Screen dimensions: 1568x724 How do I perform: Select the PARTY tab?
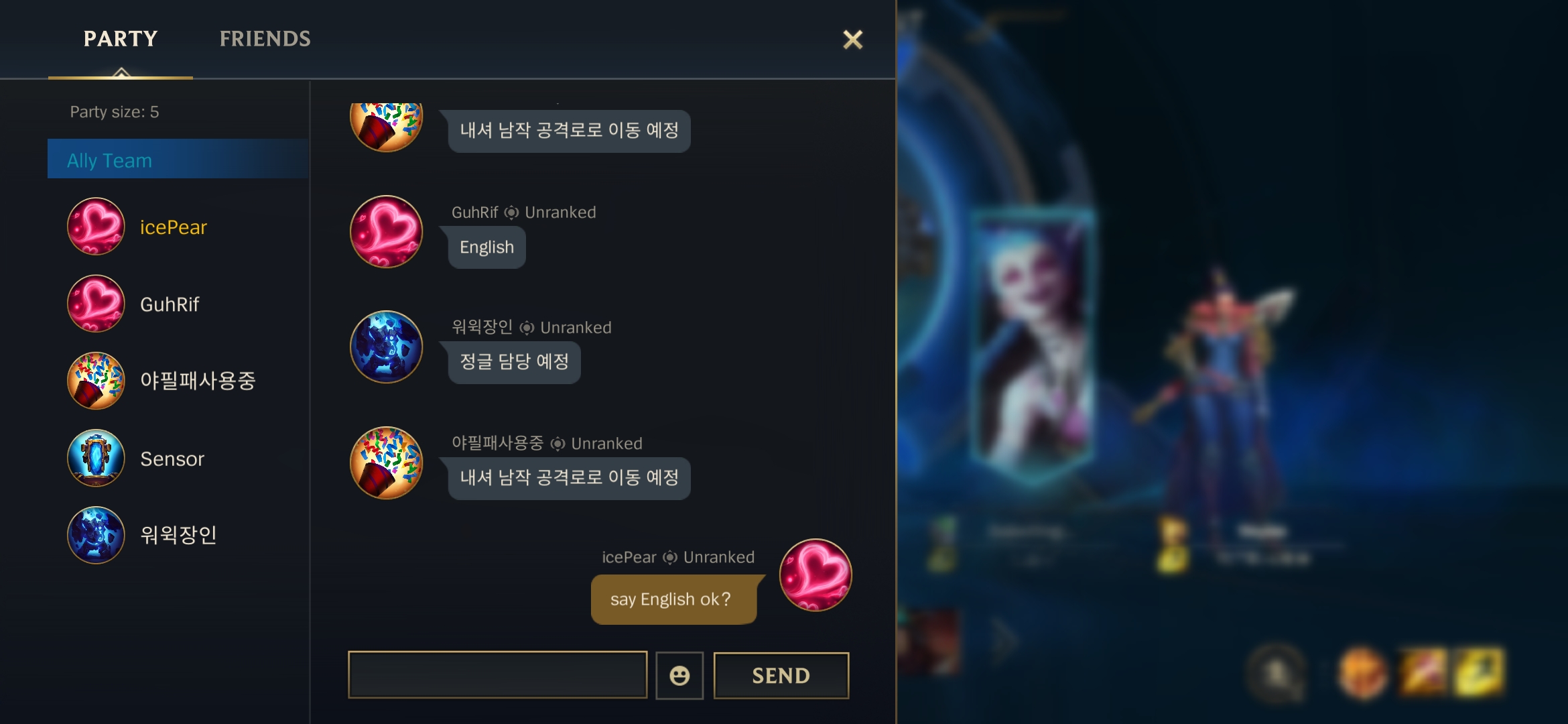(x=121, y=39)
